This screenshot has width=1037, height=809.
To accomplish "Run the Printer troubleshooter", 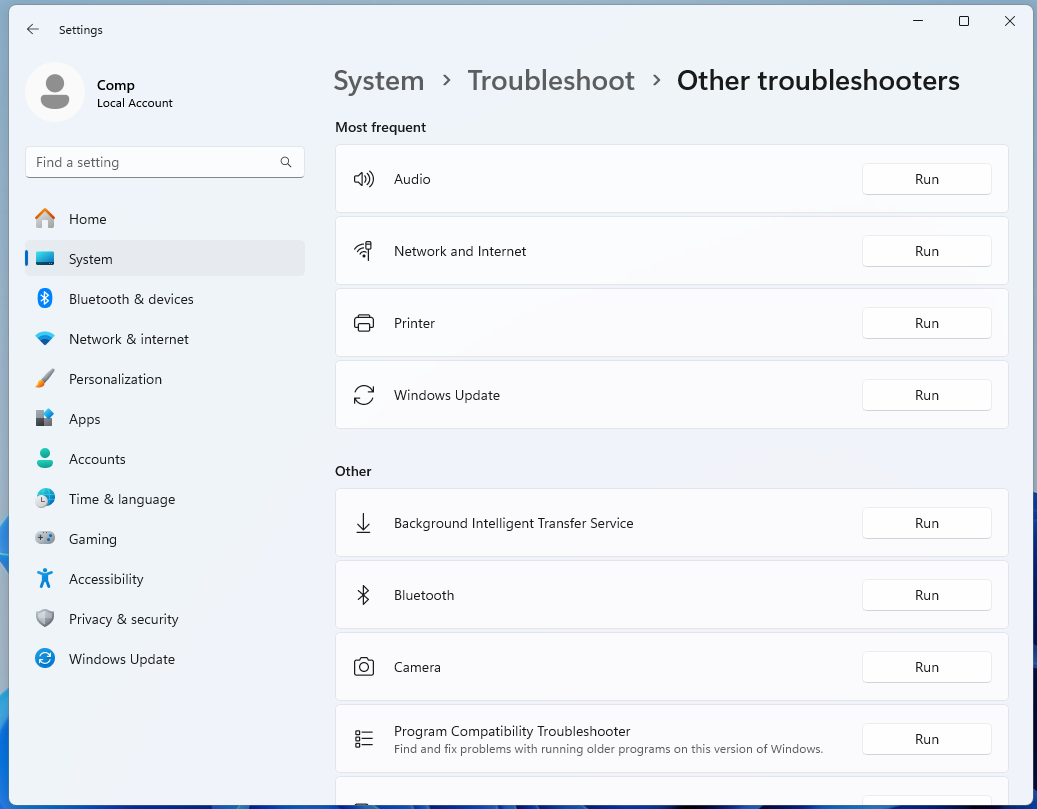I will [927, 323].
